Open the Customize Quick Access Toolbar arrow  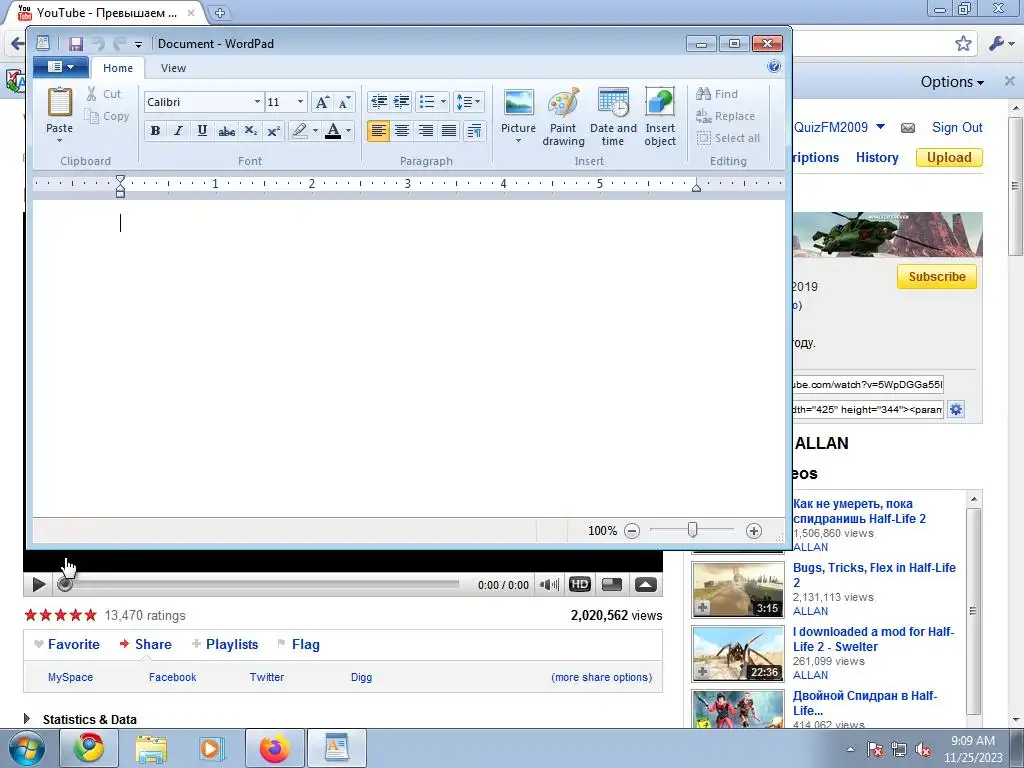(x=138, y=44)
